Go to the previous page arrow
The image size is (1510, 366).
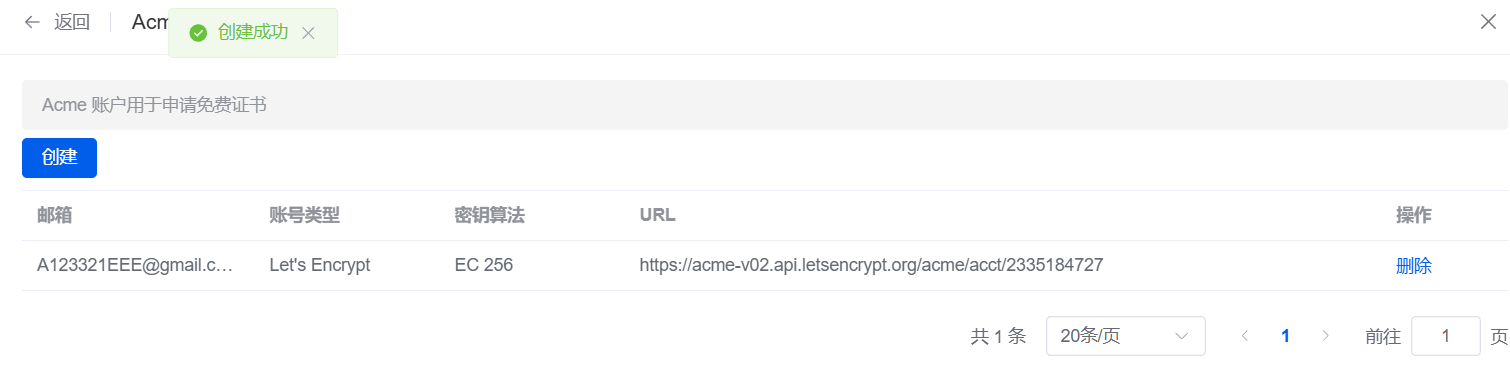point(1245,336)
